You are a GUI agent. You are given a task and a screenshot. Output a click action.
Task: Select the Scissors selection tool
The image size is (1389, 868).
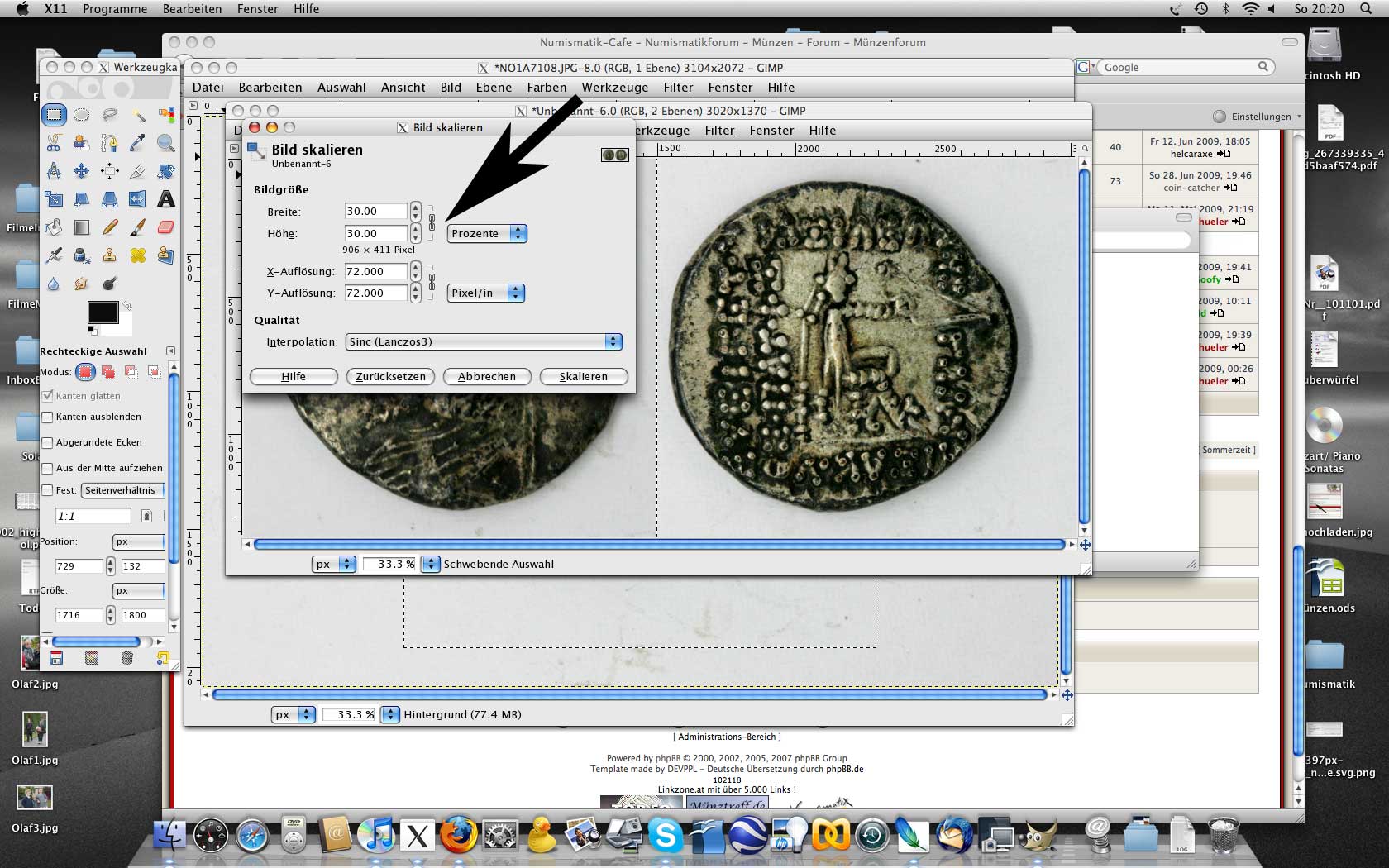[x=54, y=143]
